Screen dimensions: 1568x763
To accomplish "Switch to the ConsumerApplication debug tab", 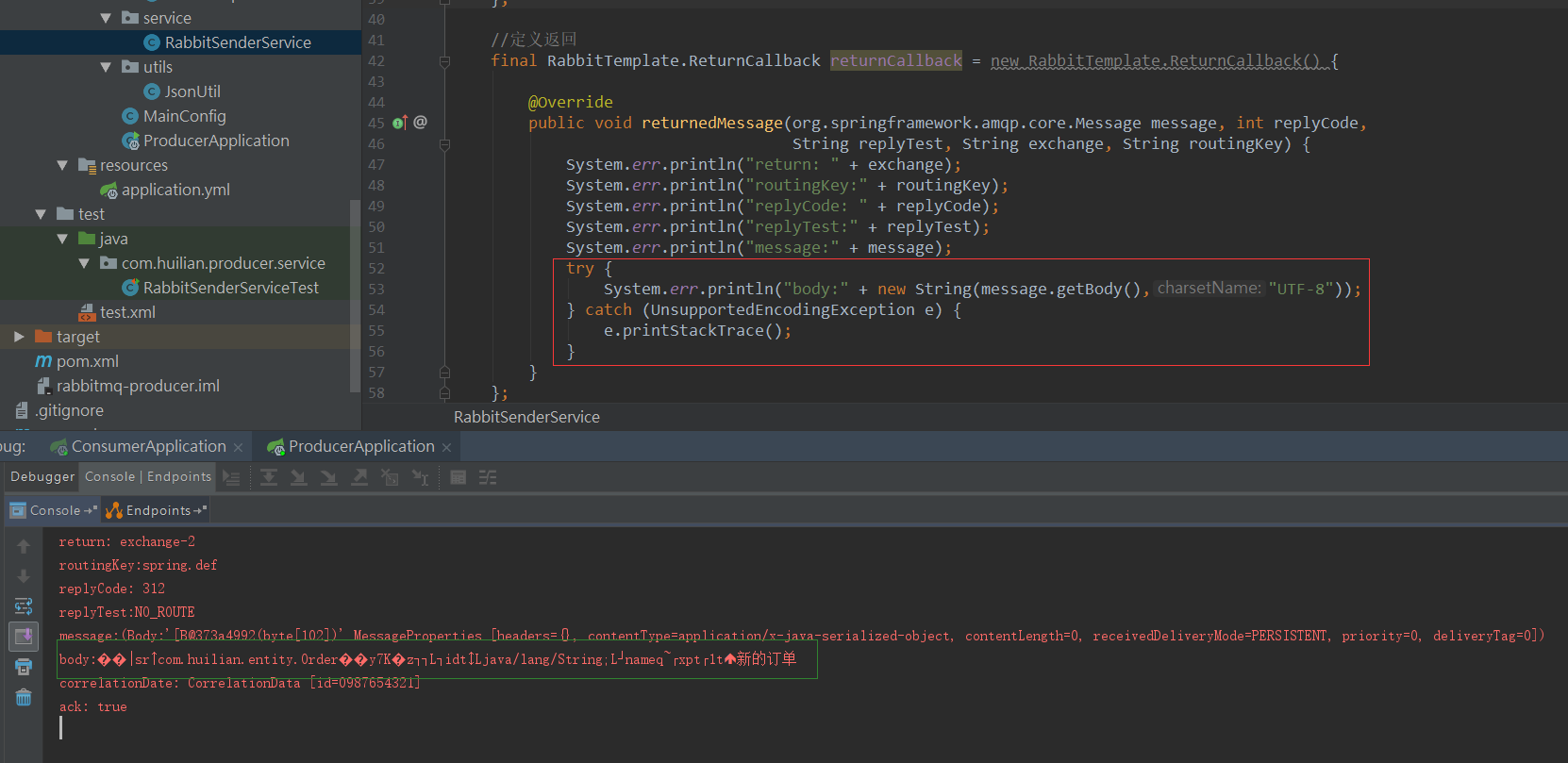I will click(148, 446).
